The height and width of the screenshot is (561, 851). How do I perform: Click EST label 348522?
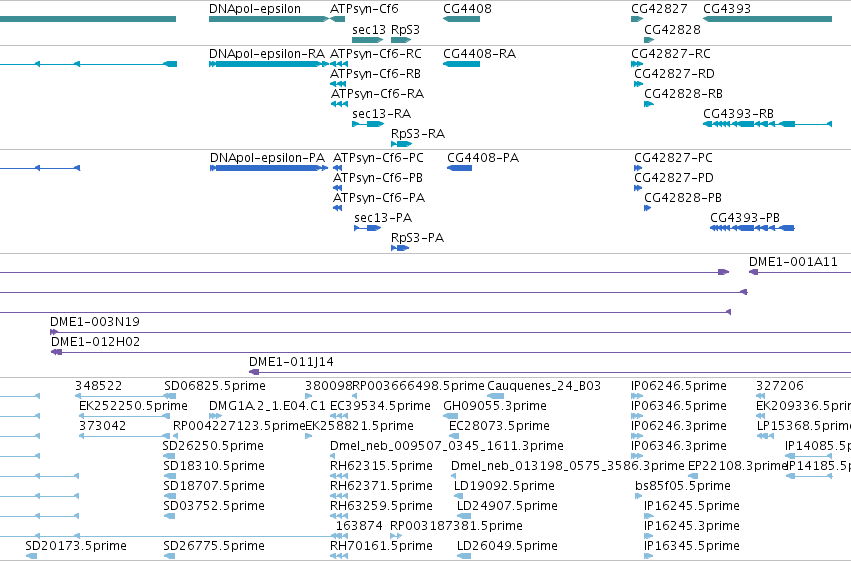[x=98, y=386]
